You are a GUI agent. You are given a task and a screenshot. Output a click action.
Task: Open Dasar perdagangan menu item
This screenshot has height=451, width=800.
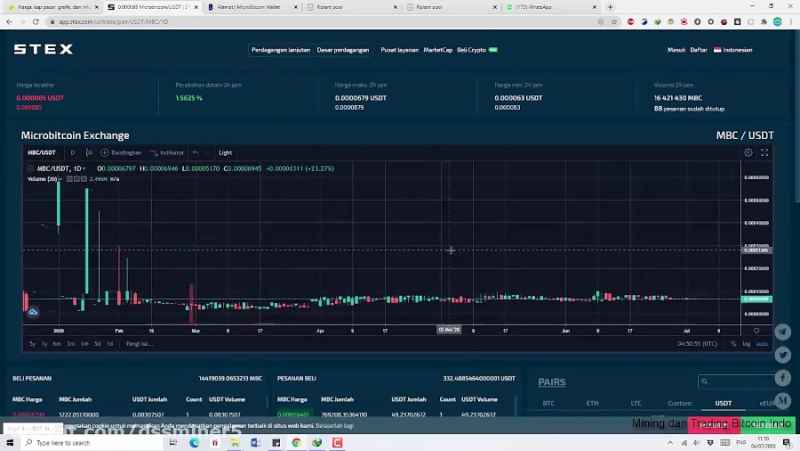(343, 50)
